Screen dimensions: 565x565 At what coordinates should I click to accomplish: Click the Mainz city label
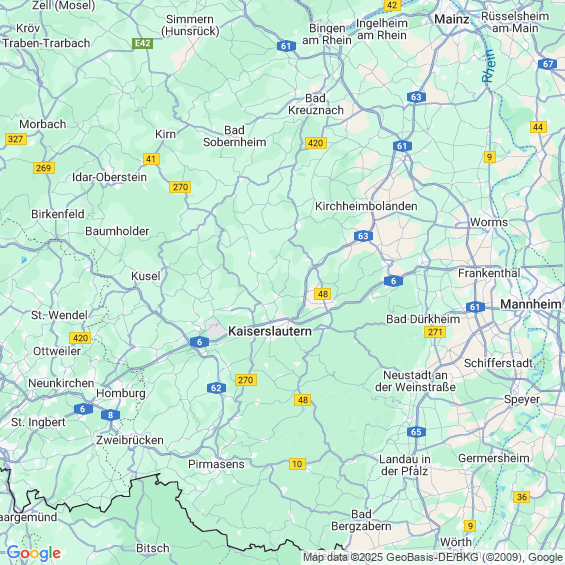[451, 19]
